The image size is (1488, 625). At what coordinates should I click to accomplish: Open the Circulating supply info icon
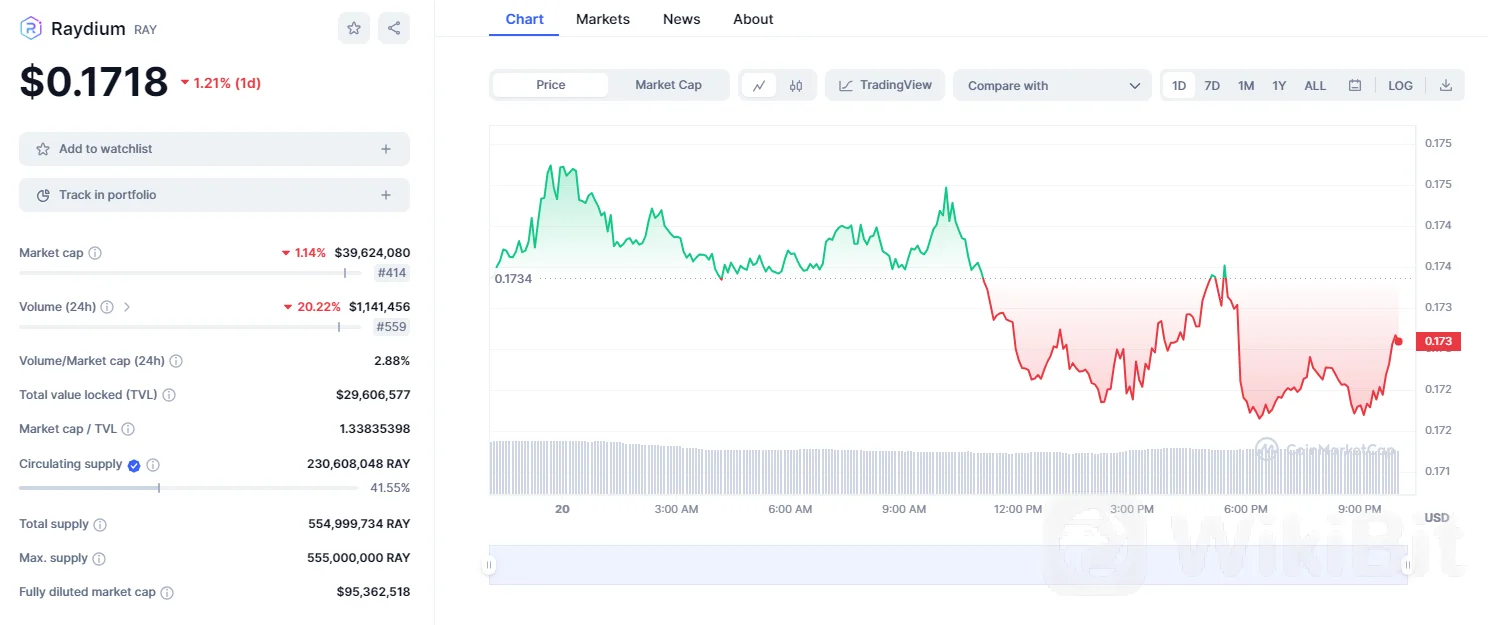pyautogui.click(x=153, y=465)
